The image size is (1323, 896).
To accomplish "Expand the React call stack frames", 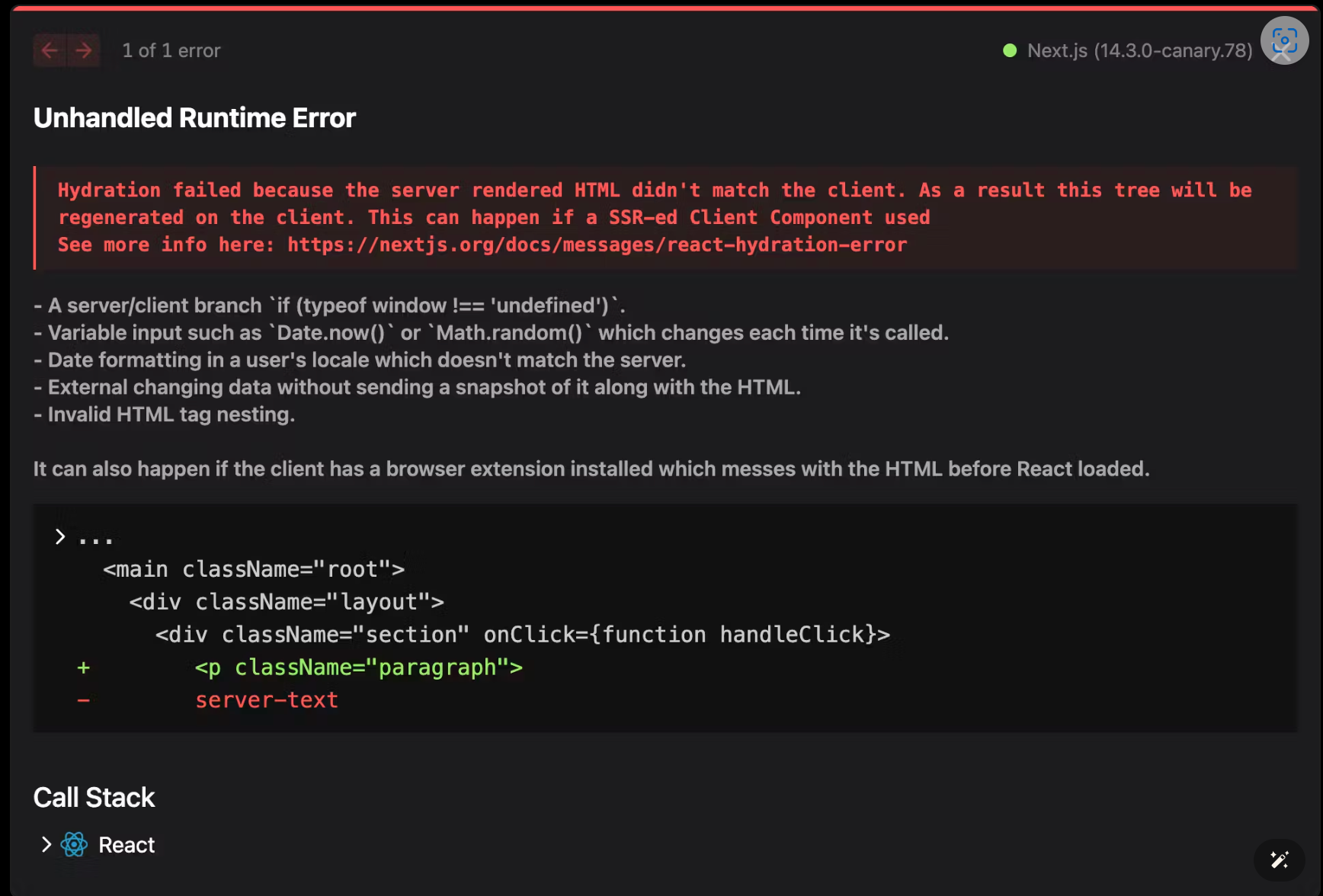I will [x=46, y=844].
